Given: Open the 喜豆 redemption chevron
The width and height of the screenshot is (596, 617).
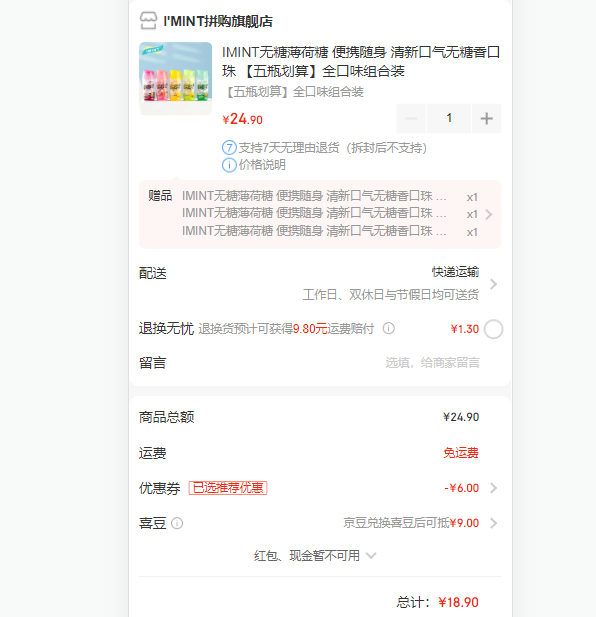Looking at the screenshot, I should pos(493,523).
